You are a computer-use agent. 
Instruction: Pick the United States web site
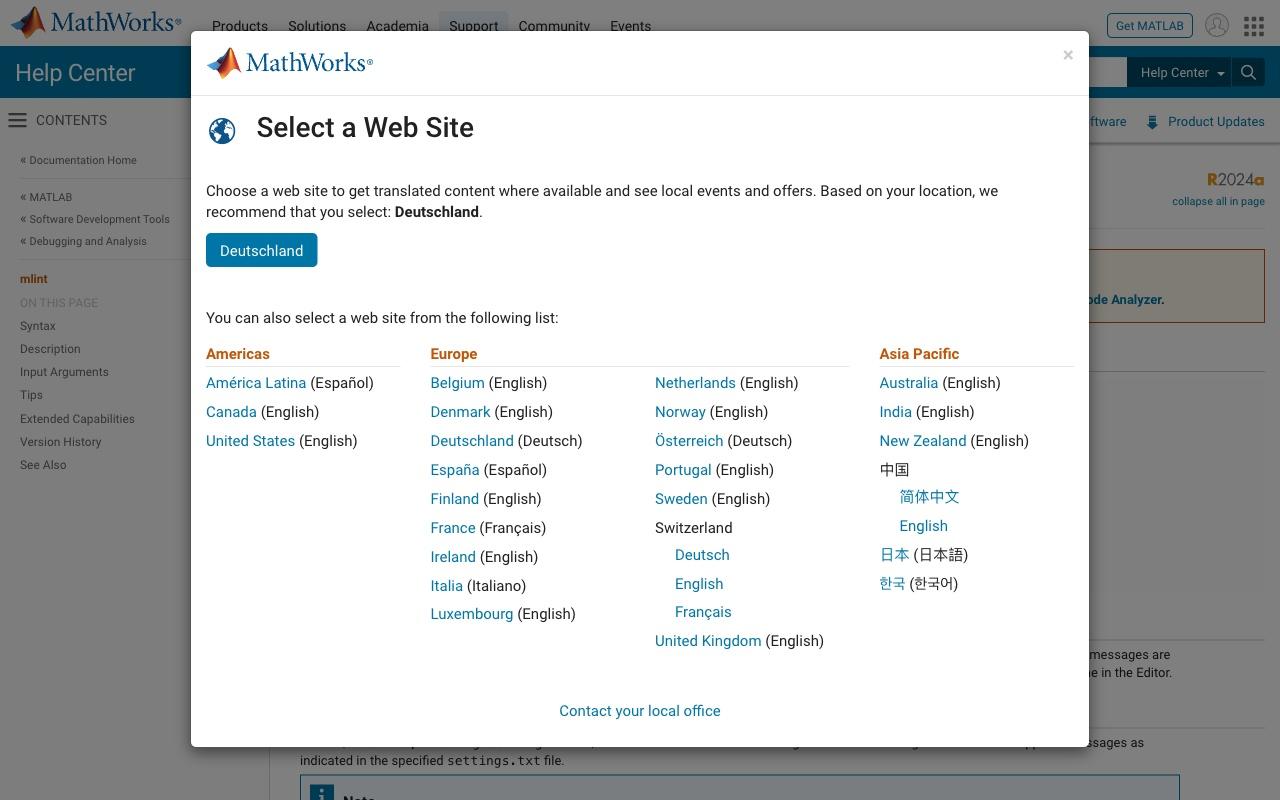pyautogui.click(x=250, y=441)
